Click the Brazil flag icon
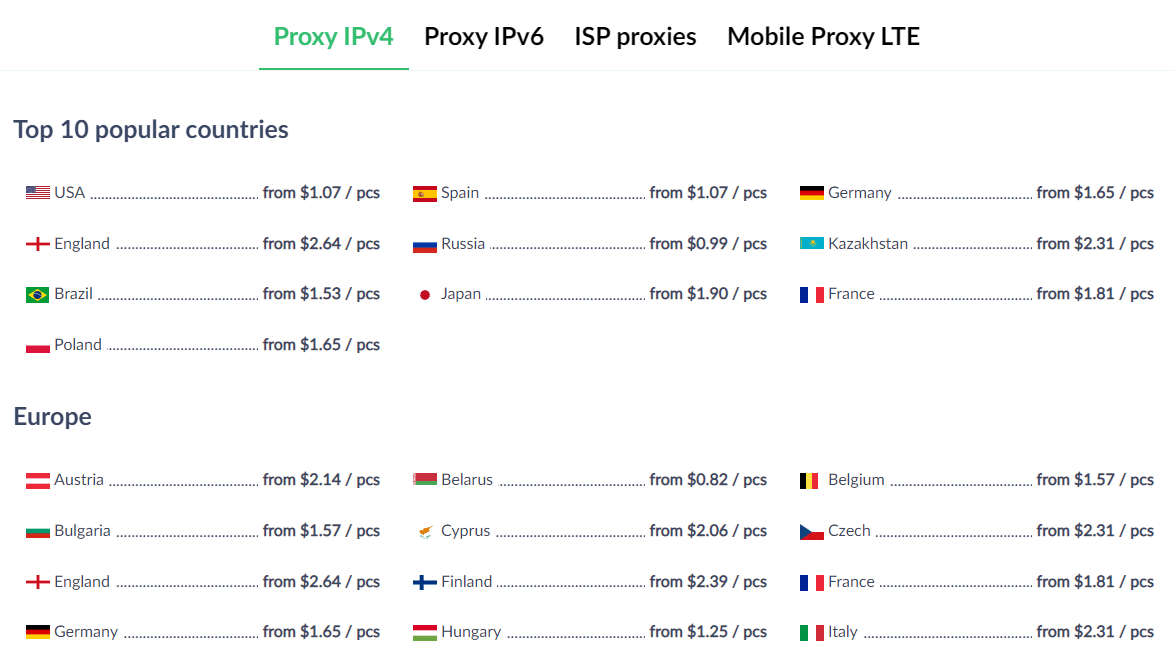Image resolution: width=1174 pixels, height=662 pixels. coord(37,295)
